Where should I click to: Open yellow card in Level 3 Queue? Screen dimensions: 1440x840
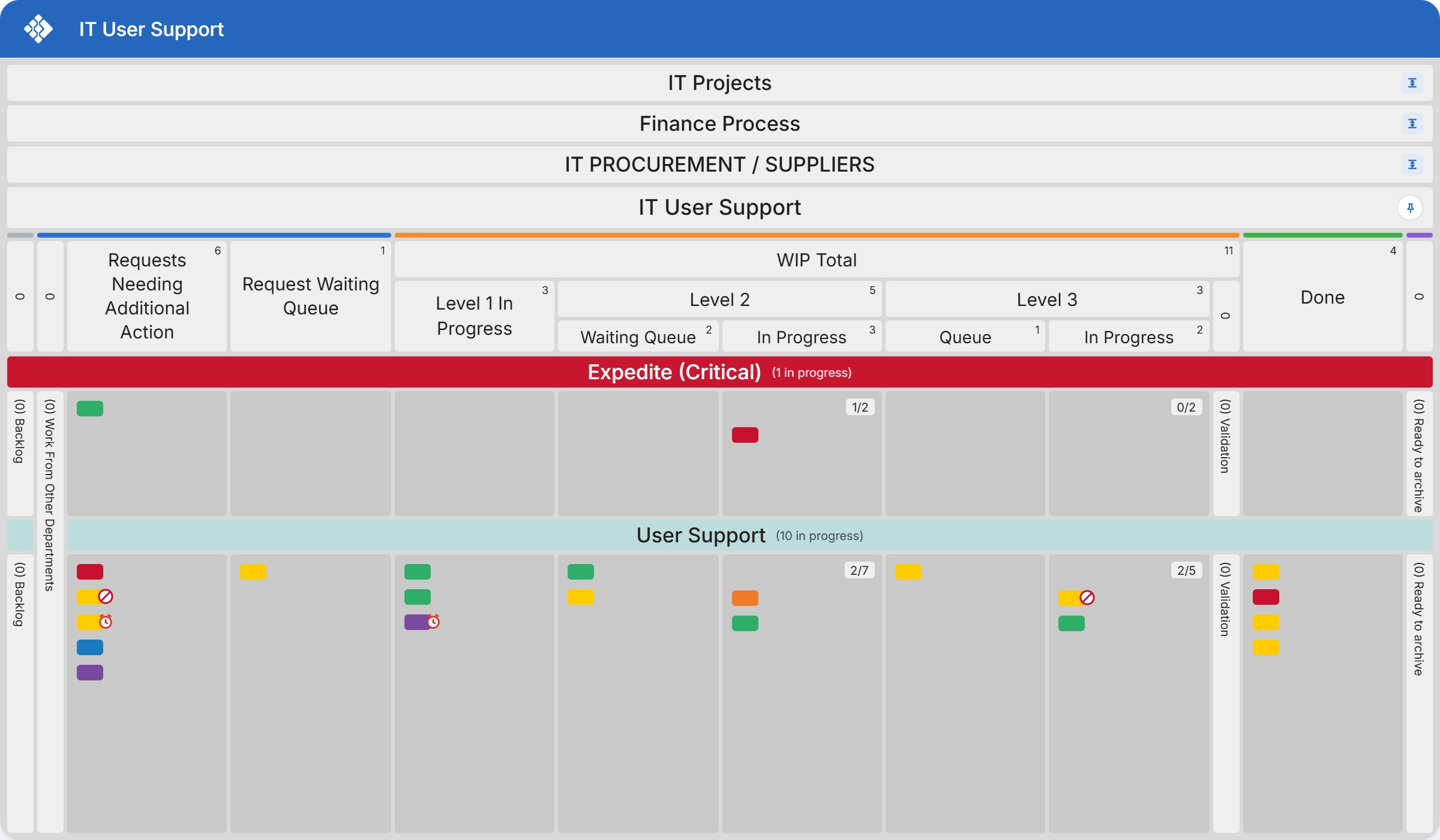coord(908,572)
